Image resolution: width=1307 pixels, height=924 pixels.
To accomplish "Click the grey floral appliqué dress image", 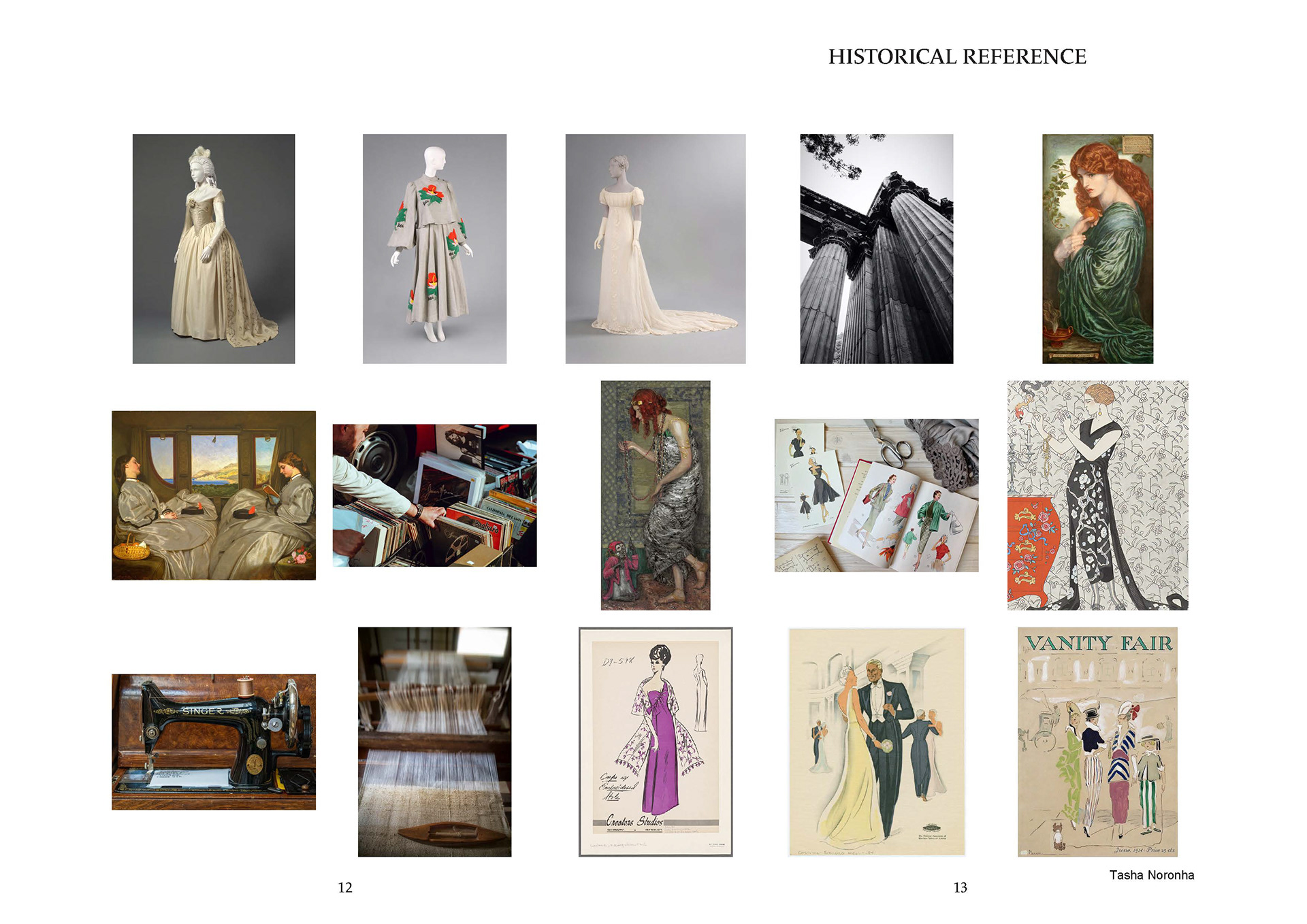I will coord(434,248).
